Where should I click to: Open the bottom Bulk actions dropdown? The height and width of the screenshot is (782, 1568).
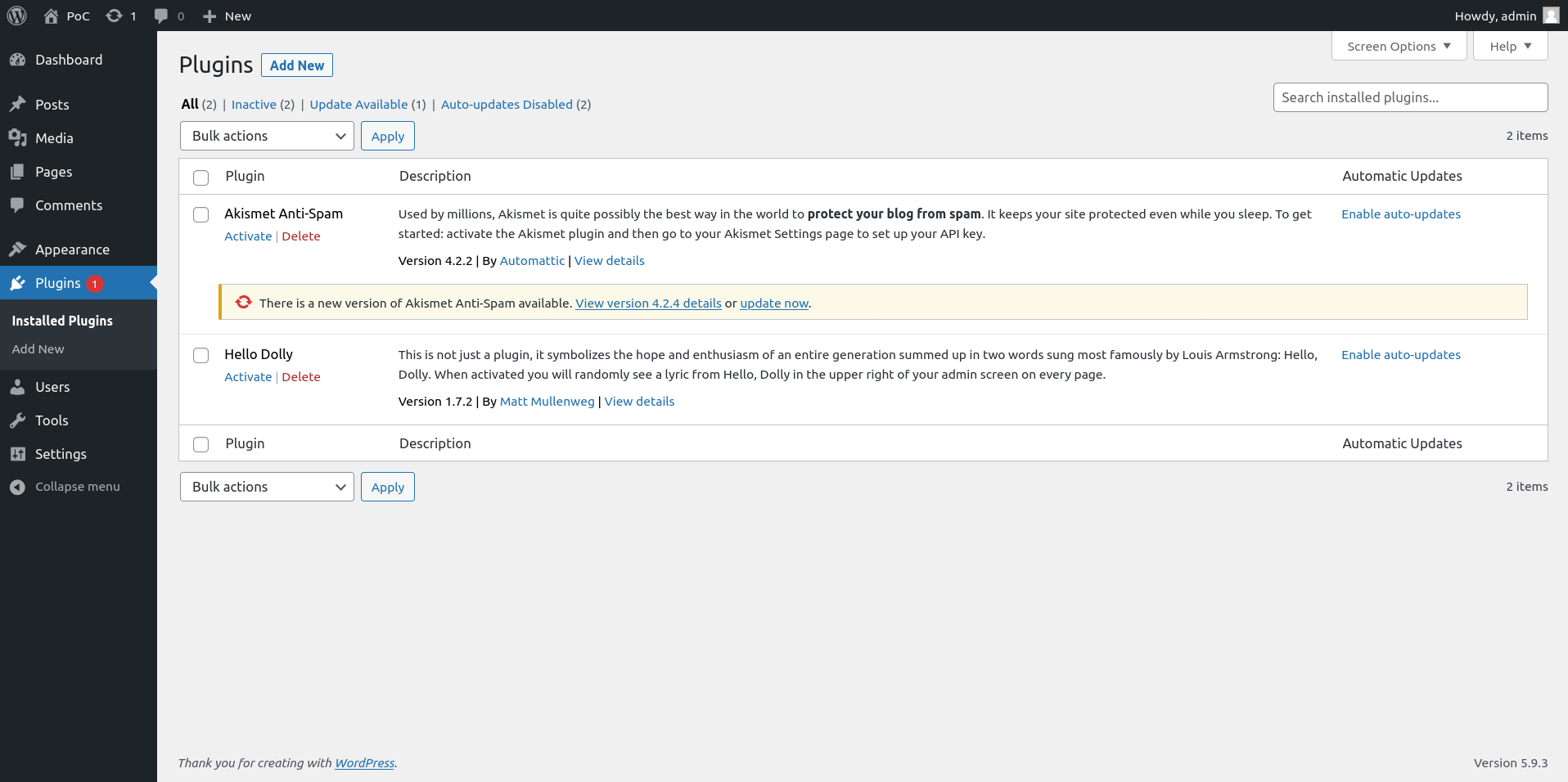(x=267, y=487)
